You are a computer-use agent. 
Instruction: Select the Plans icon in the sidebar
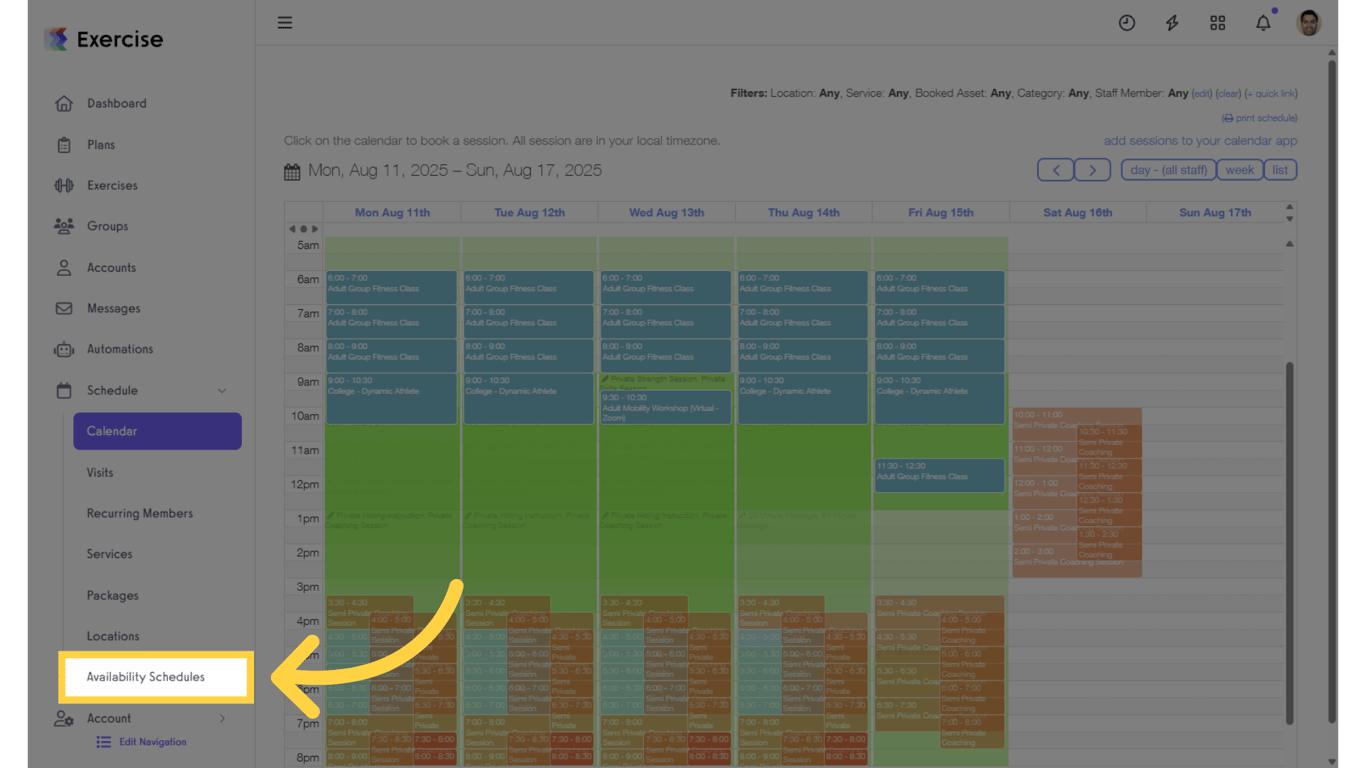(100, 144)
